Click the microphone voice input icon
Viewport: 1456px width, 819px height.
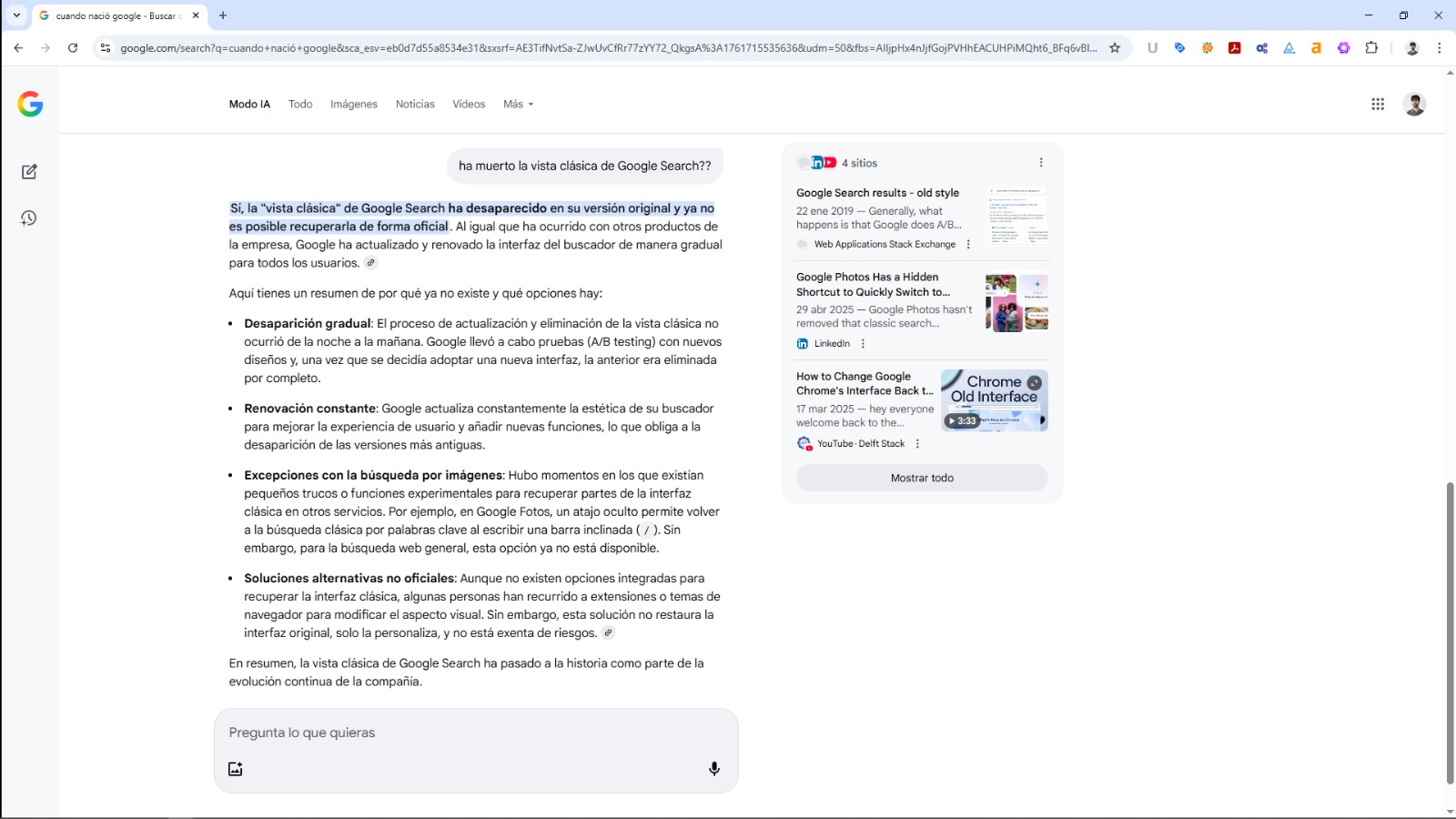(714, 769)
